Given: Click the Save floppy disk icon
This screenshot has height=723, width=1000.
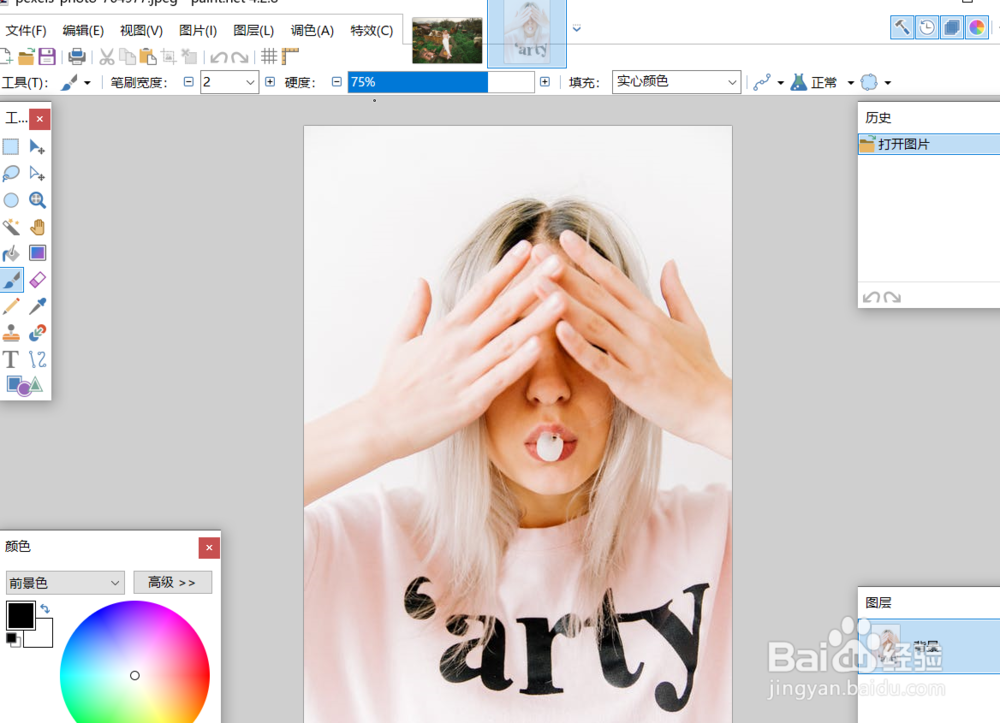Looking at the screenshot, I should tap(47, 57).
